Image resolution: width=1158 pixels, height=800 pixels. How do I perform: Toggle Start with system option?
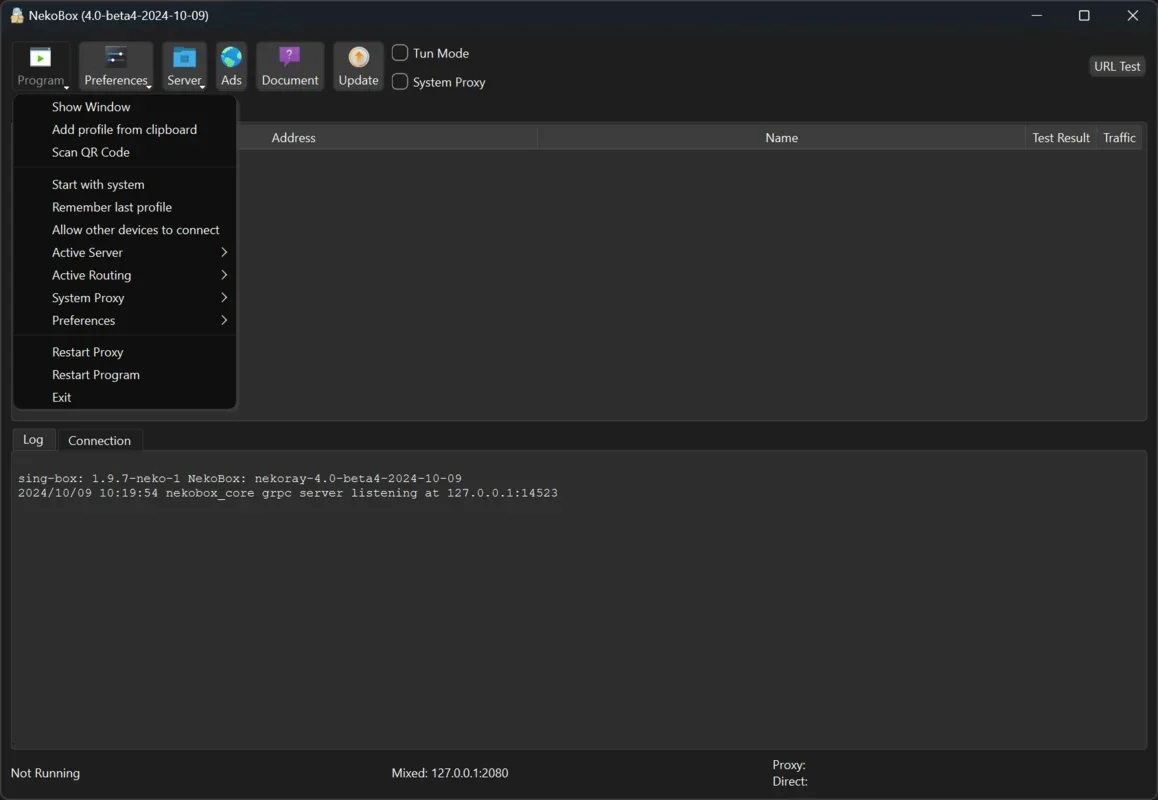[98, 184]
